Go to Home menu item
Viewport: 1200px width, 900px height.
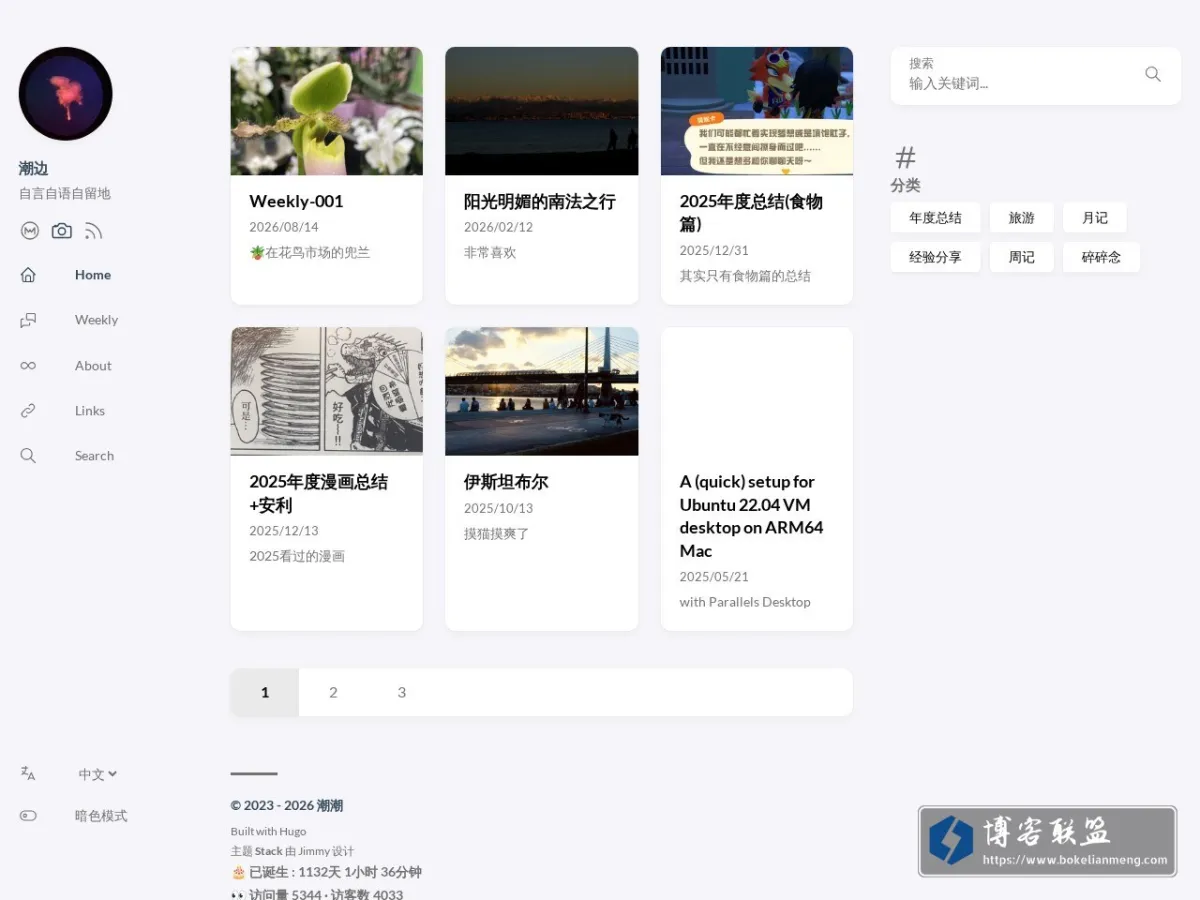(93, 275)
